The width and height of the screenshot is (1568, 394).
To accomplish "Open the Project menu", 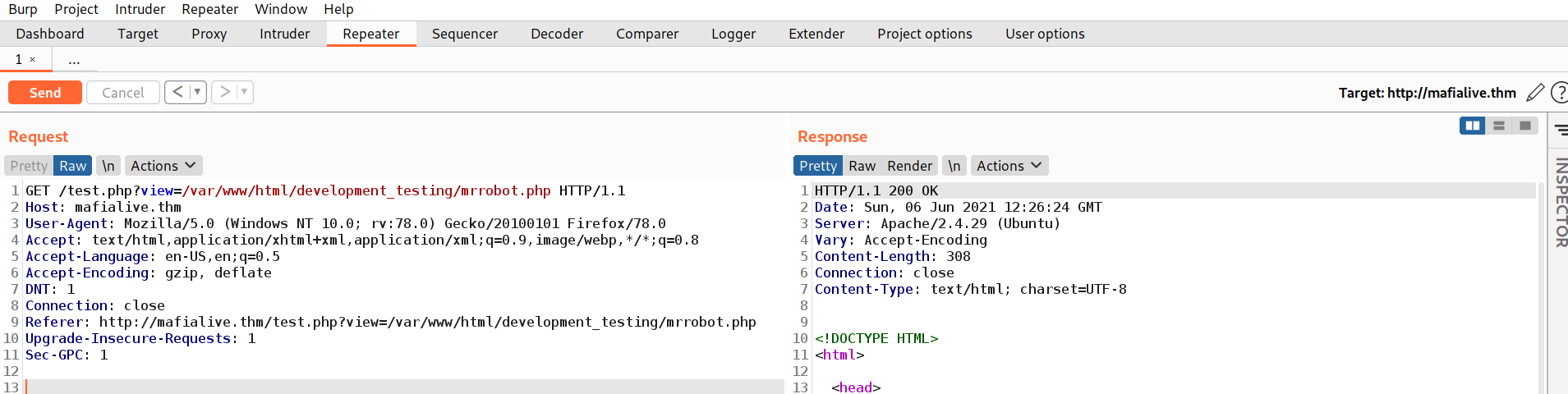I will pos(76,9).
